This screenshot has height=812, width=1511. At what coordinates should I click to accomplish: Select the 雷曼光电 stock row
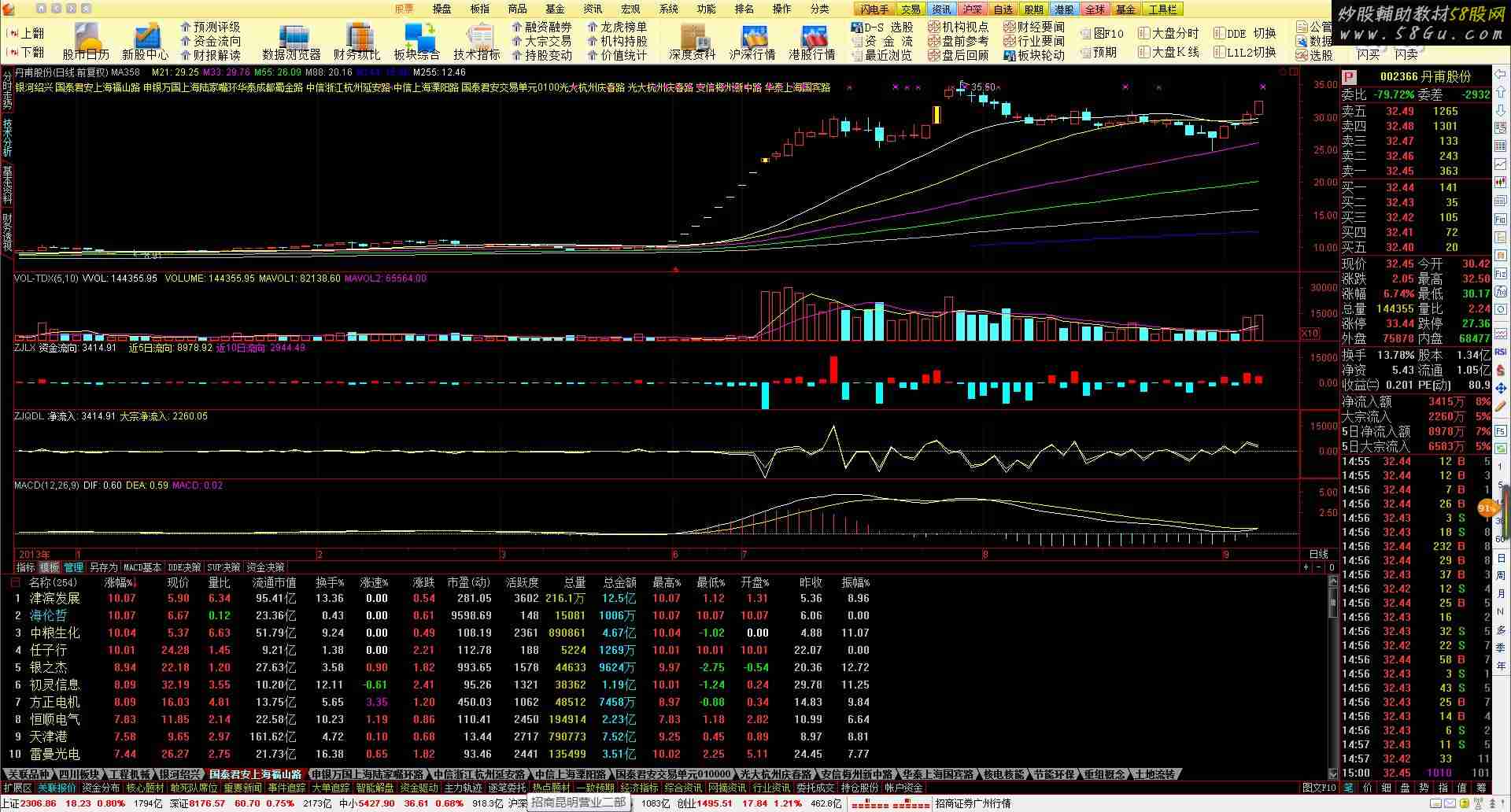point(441,754)
